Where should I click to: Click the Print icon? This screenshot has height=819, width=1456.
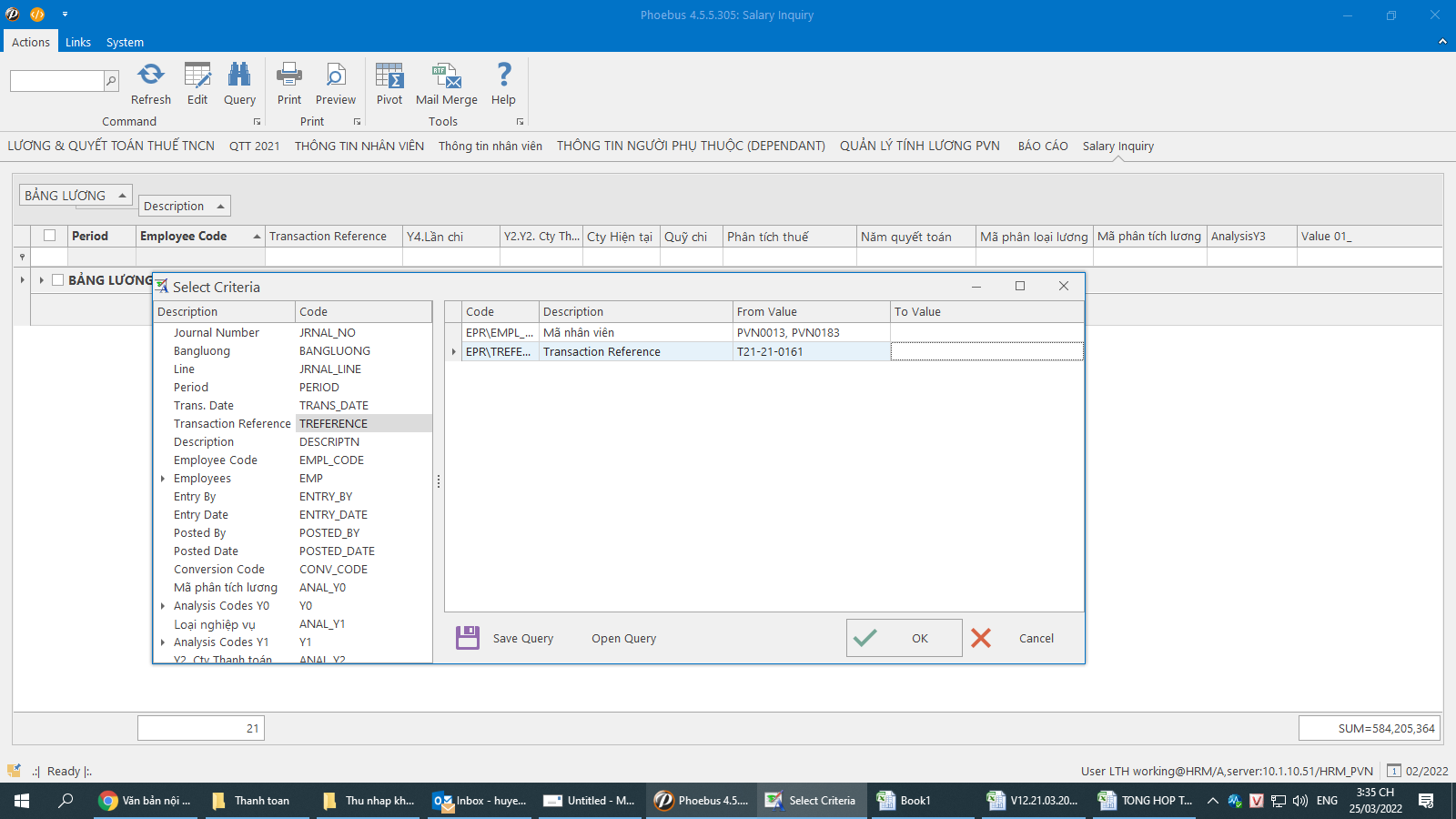coord(289,76)
